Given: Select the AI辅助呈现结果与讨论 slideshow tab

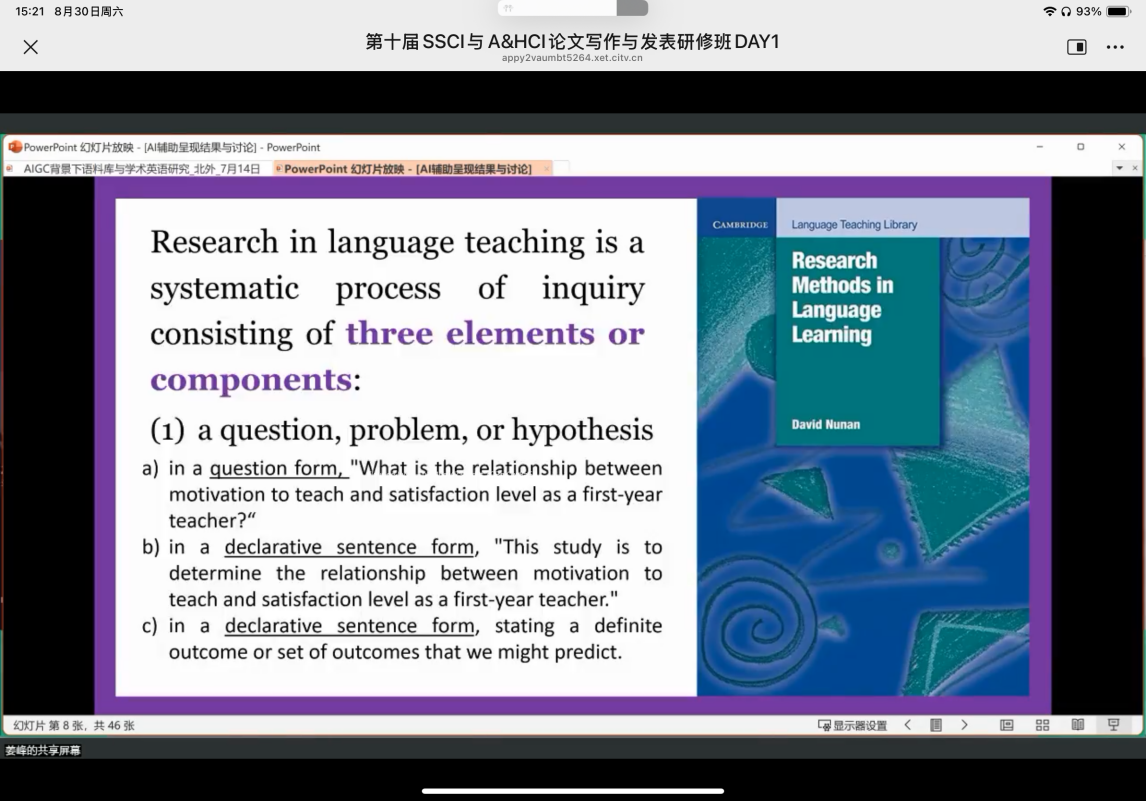Looking at the screenshot, I should pyautogui.click(x=407, y=169).
